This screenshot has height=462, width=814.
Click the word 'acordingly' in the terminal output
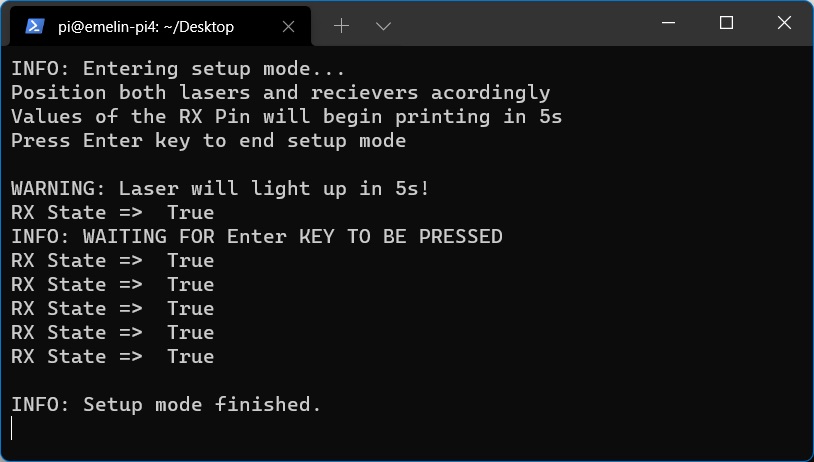tap(491, 93)
